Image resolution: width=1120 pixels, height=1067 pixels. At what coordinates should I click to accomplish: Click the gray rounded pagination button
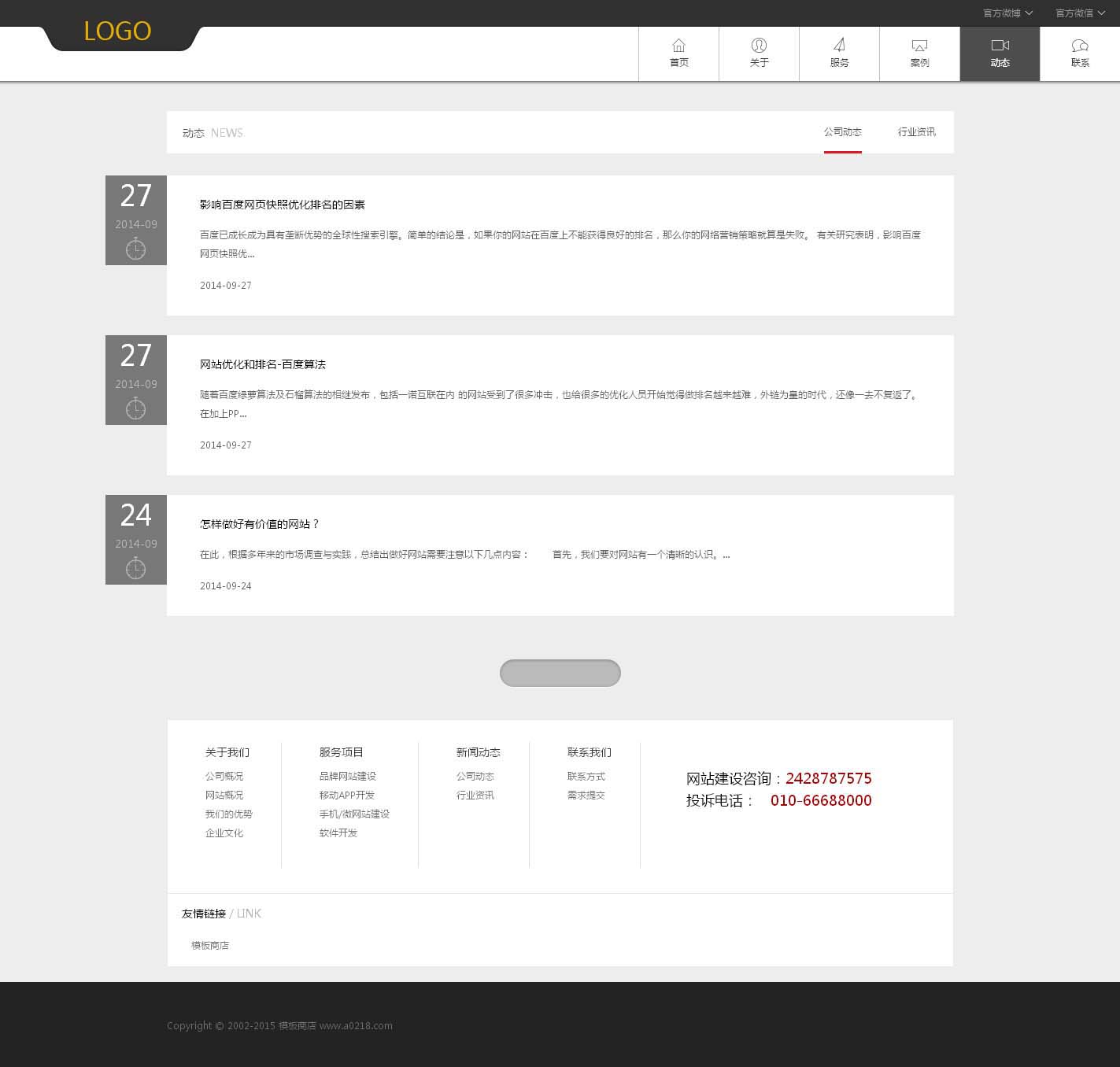click(560, 673)
